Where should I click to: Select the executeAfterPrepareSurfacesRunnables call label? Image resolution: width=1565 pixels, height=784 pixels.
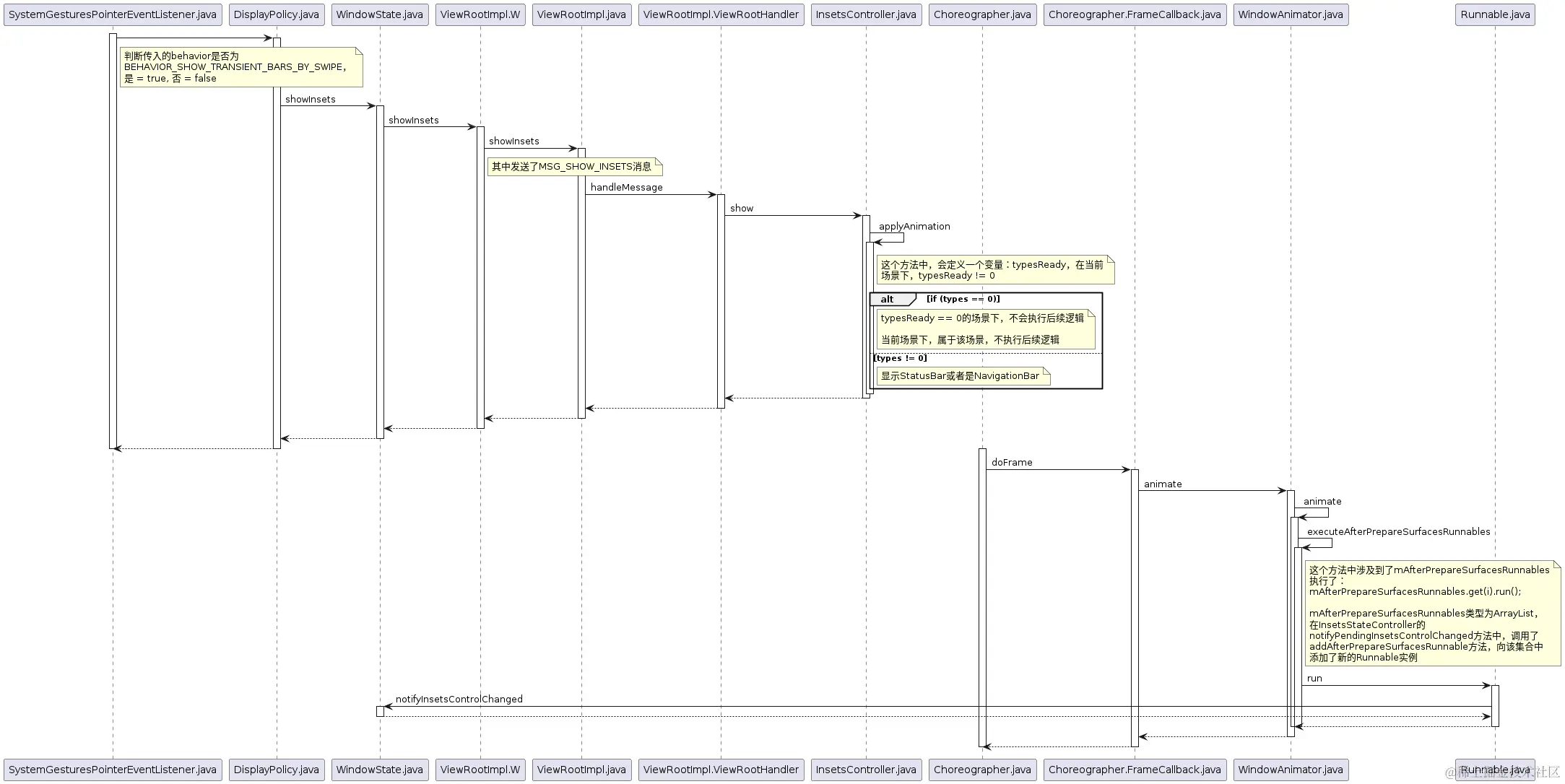point(1397,531)
